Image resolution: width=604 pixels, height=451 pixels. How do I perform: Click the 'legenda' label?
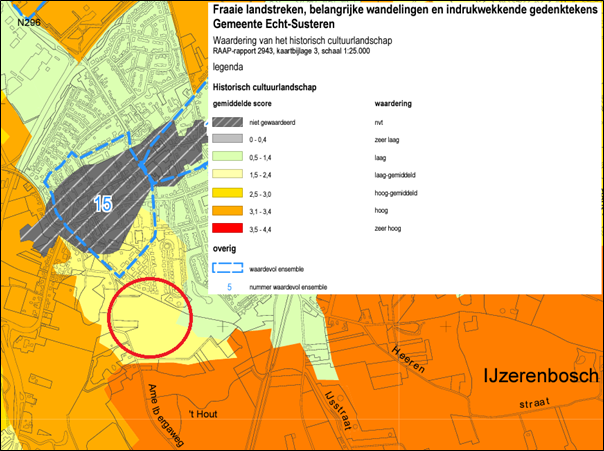[x=228, y=67]
